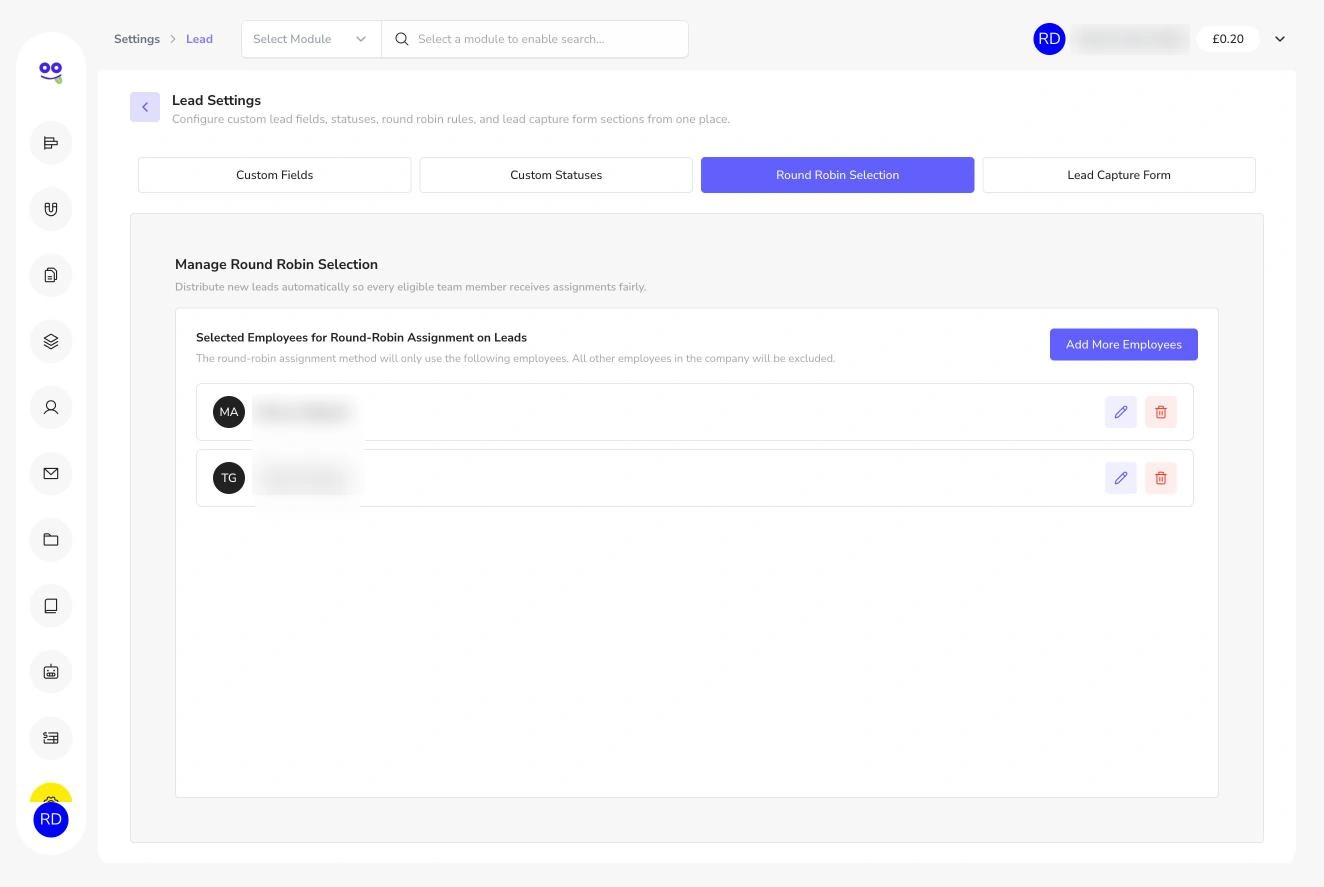Viewport: 1324px width, 887px height.
Task: Click the edit pencil for employee MA
Action: pyautogui.click(x=1120, y=412)
